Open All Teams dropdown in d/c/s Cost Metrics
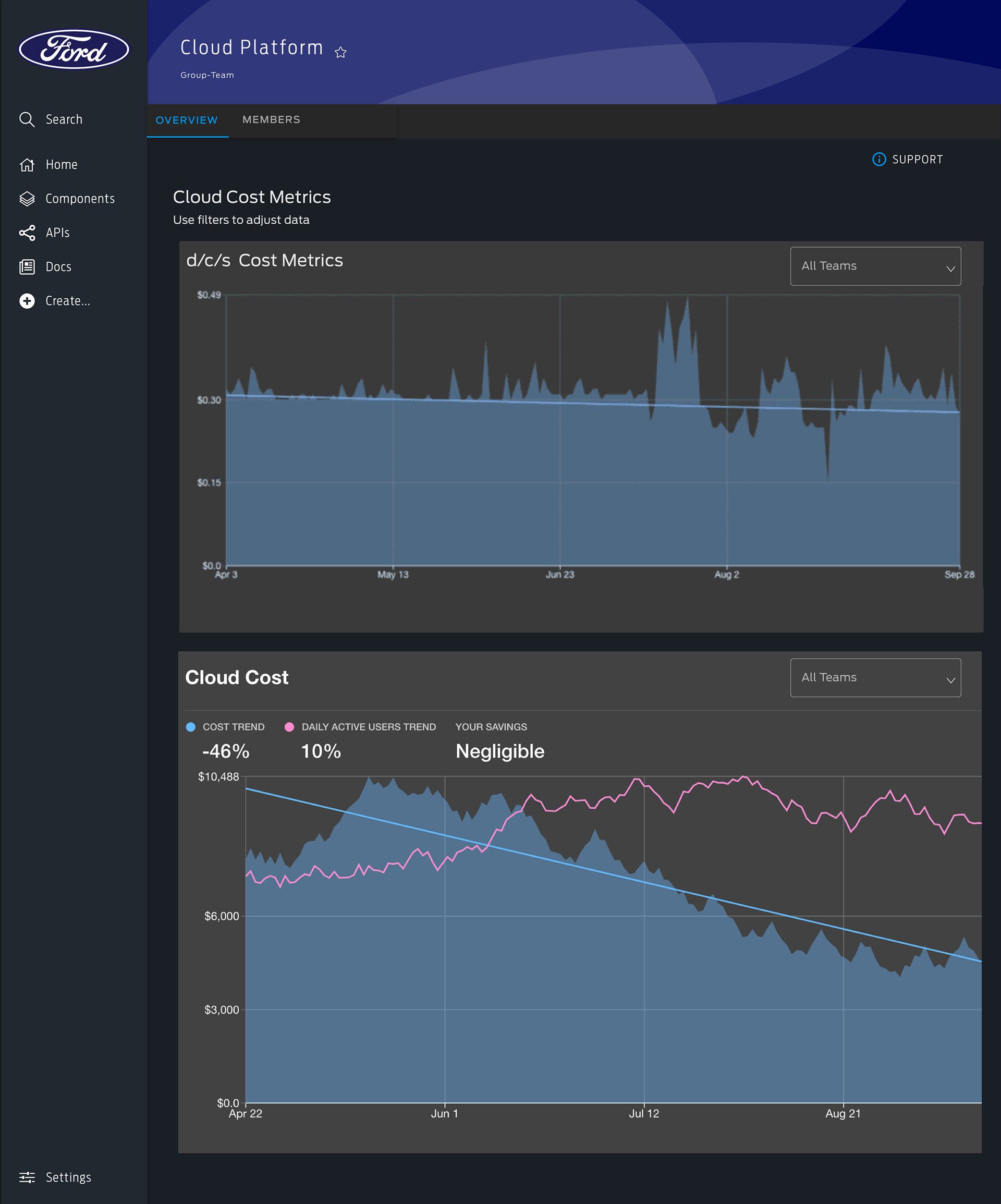This screenshot has height=1204, width=1001. [x=875, y=266]
